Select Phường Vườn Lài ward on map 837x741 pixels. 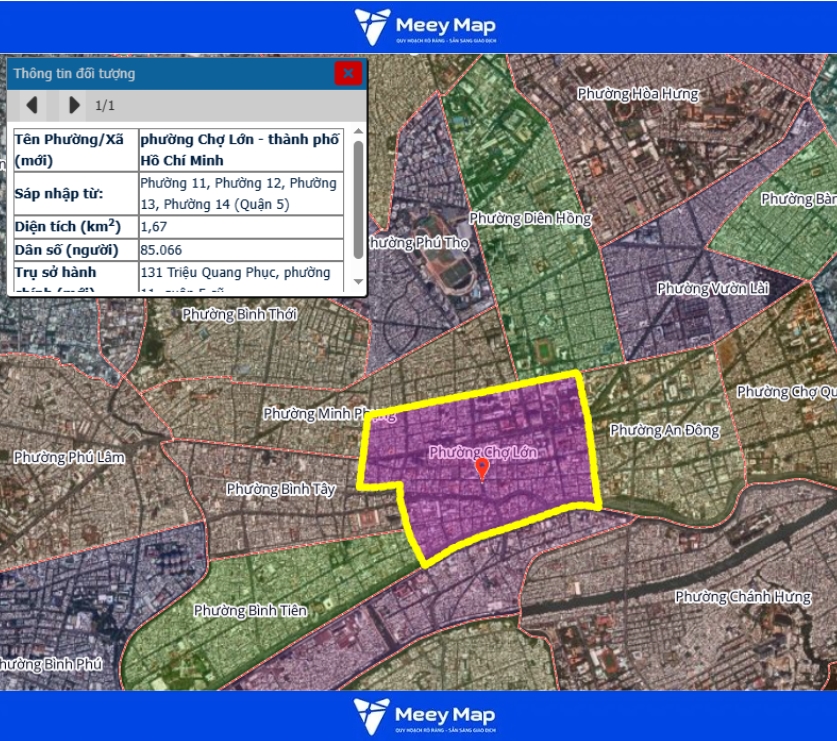tap(698, 288)
